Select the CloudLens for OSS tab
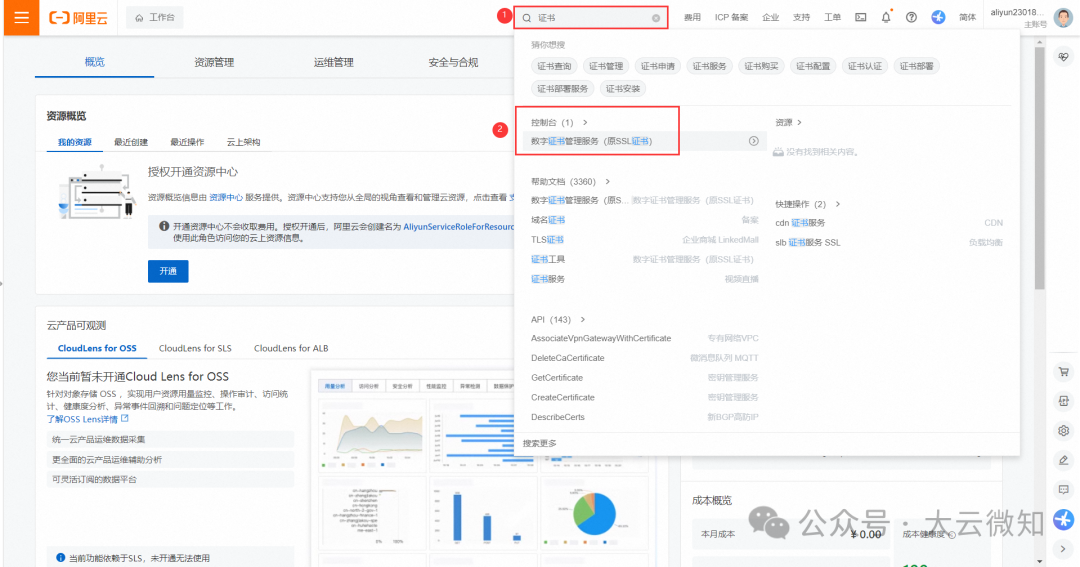The image size is (1080, 567). click(97, 348)
